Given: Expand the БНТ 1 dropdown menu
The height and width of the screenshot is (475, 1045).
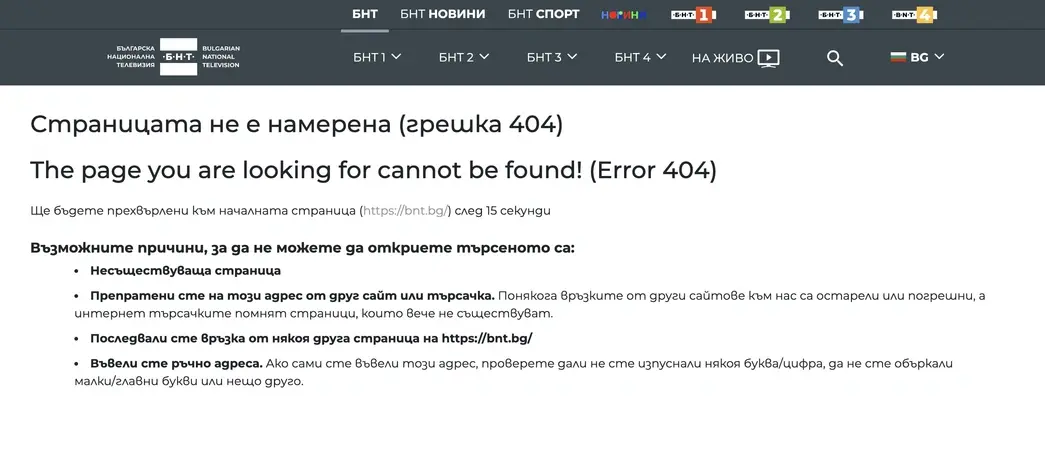Looking at the screenshot, I should [x=396, y=57].
